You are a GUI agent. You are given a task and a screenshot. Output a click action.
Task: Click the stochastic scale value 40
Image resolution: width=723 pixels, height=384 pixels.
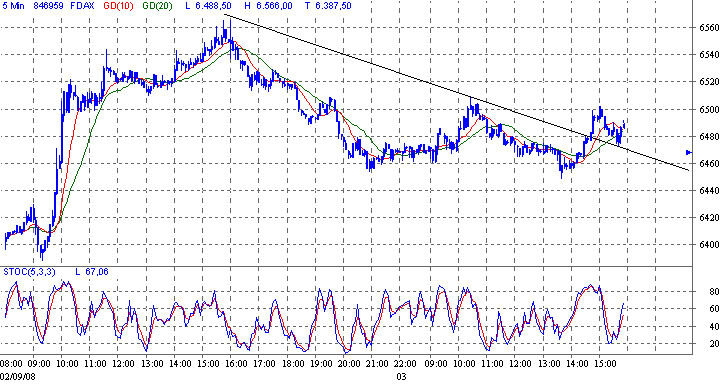(x=714, y=327)
